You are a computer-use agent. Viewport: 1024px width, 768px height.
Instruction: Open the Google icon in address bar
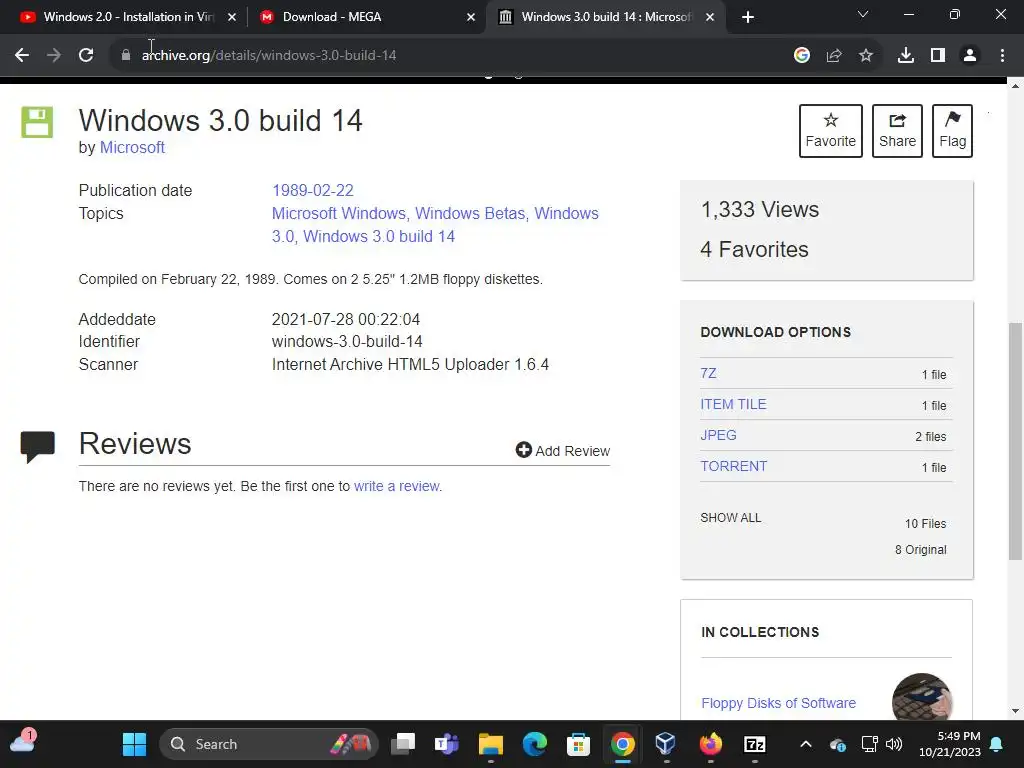pyautogui.click(x=802, y=56)
